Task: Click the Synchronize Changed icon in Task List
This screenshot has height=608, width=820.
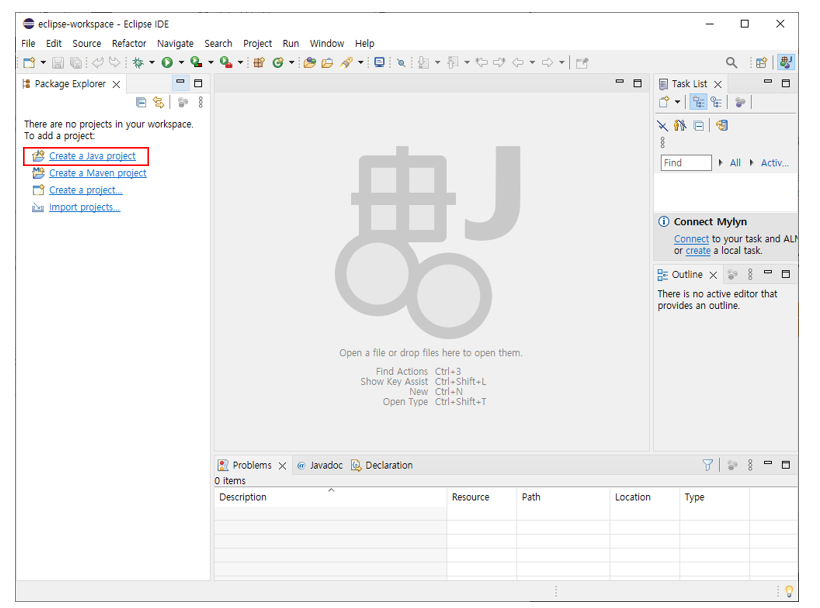Action: click(x=722, y=125)
